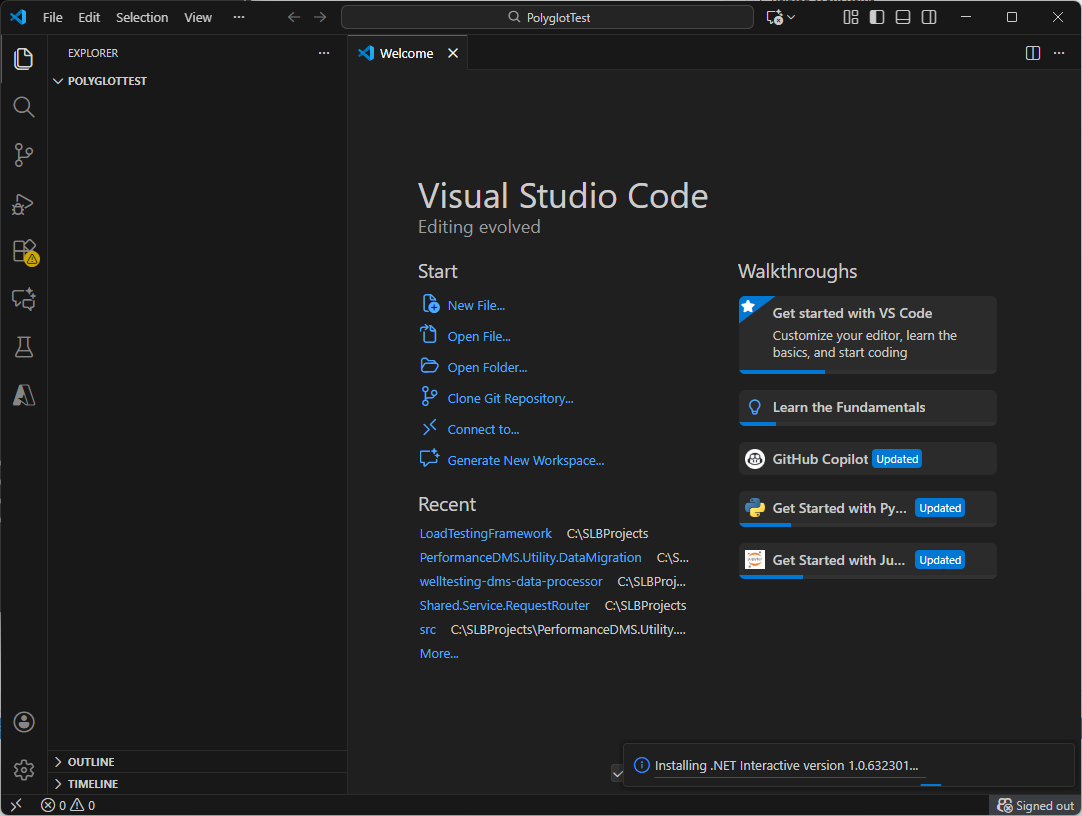Screen dimensions: 1082x816
Task: Split the editor to the right
Action: pyautogui.click(x=1032, y=53)
